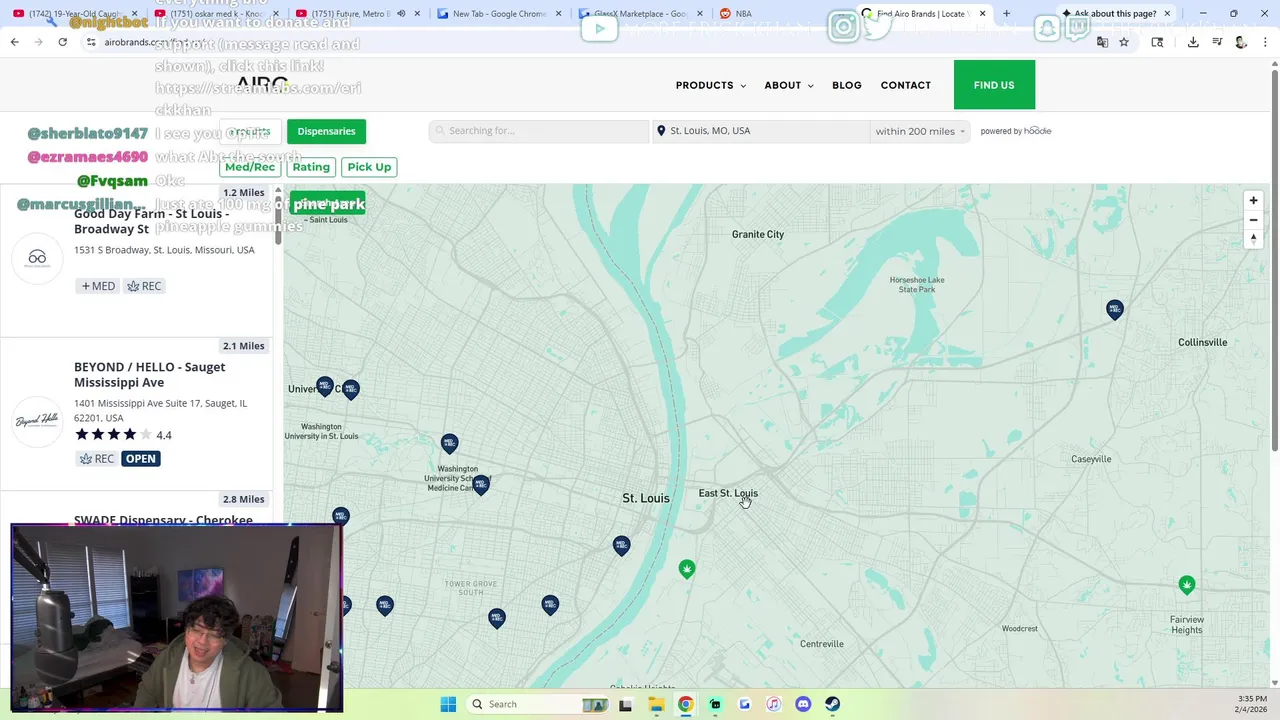Open a new browser tab
Image resolution: width=1280 pixels, height=720 pixels.
pos(1006,14)
